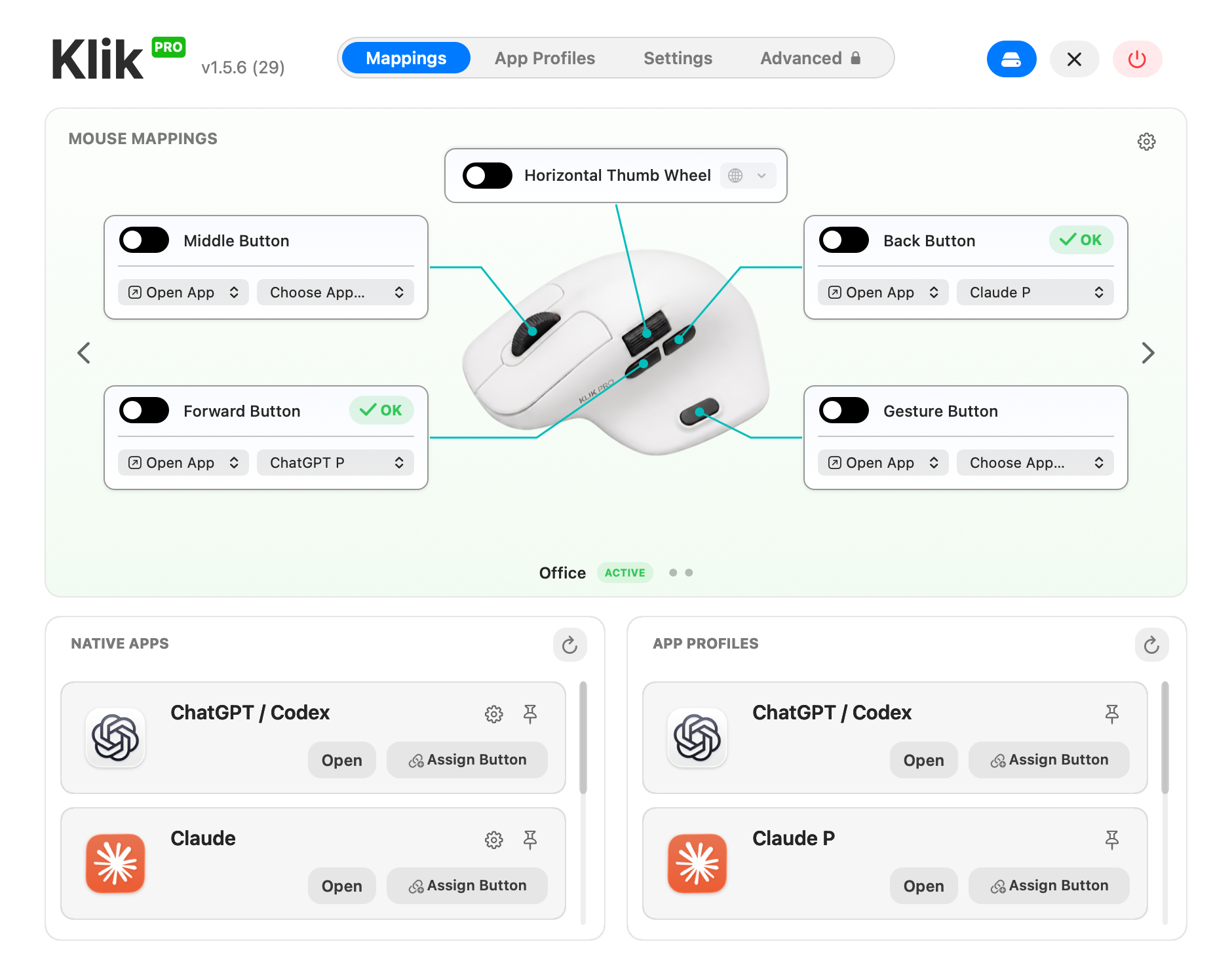Toggle the Forward Button switch

(x=144, y=411)
